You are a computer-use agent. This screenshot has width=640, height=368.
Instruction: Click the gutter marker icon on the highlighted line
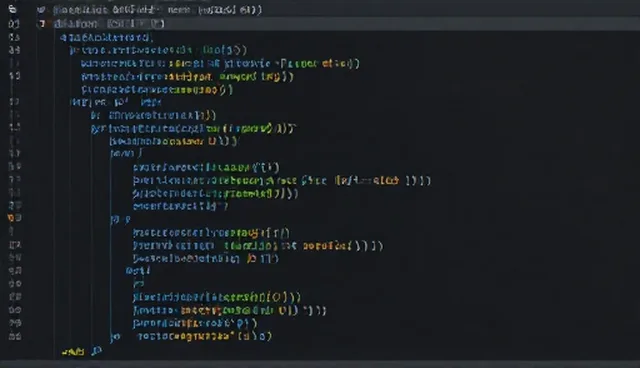[x=41, y=24]
